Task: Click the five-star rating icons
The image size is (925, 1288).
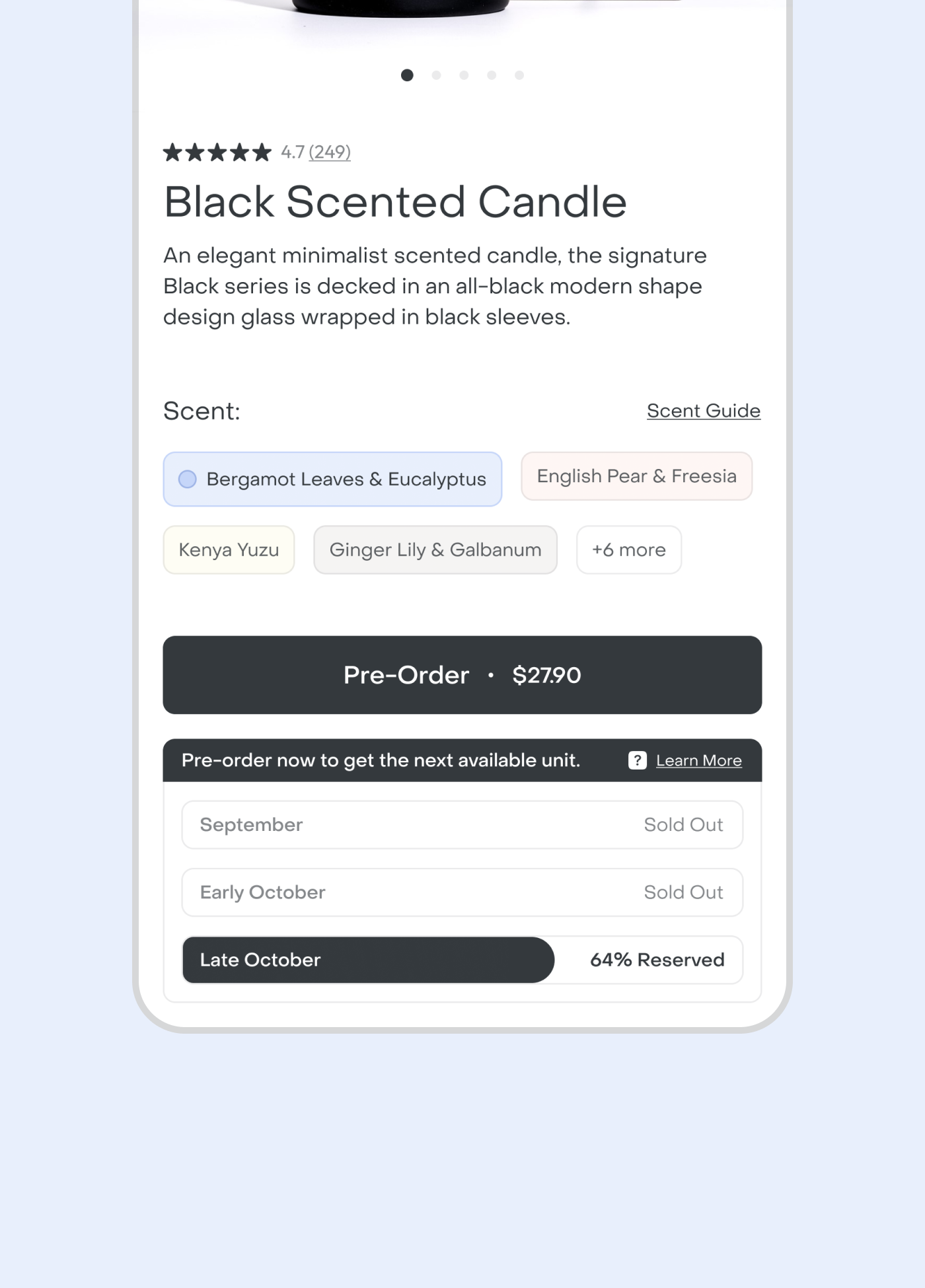Action: [x=217, y=153]
